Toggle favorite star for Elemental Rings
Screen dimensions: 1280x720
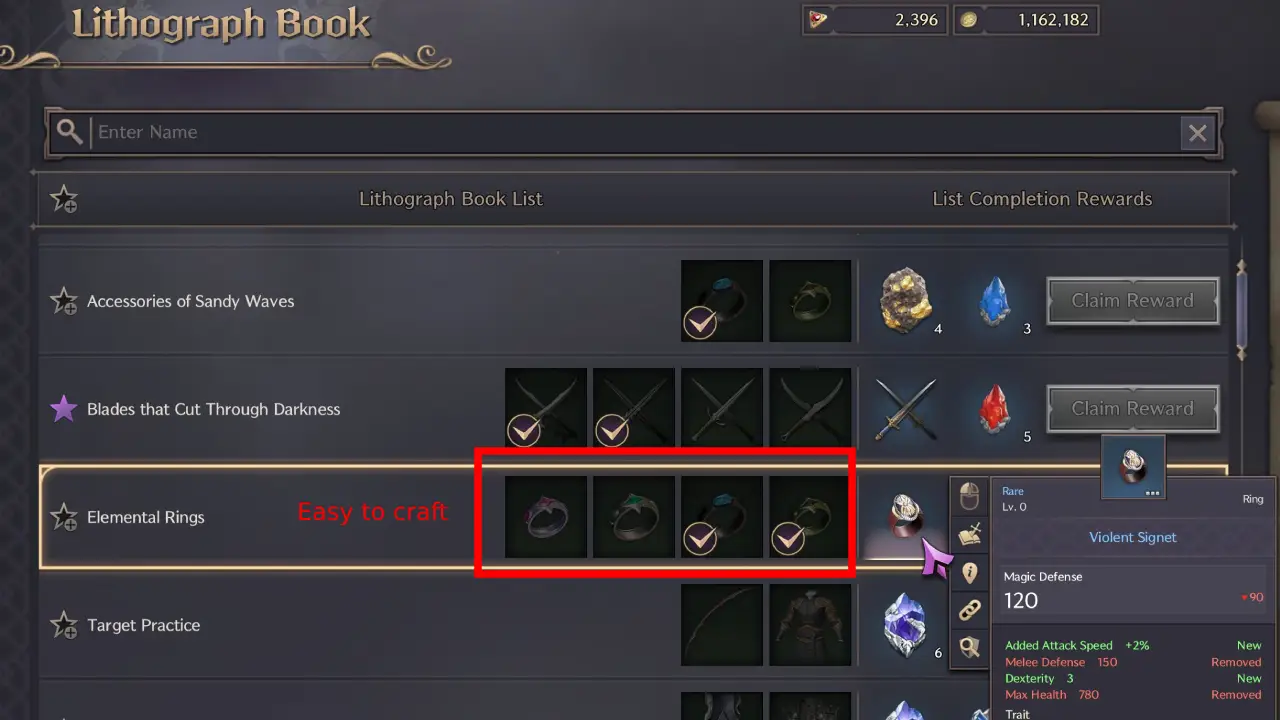point(64,517)
